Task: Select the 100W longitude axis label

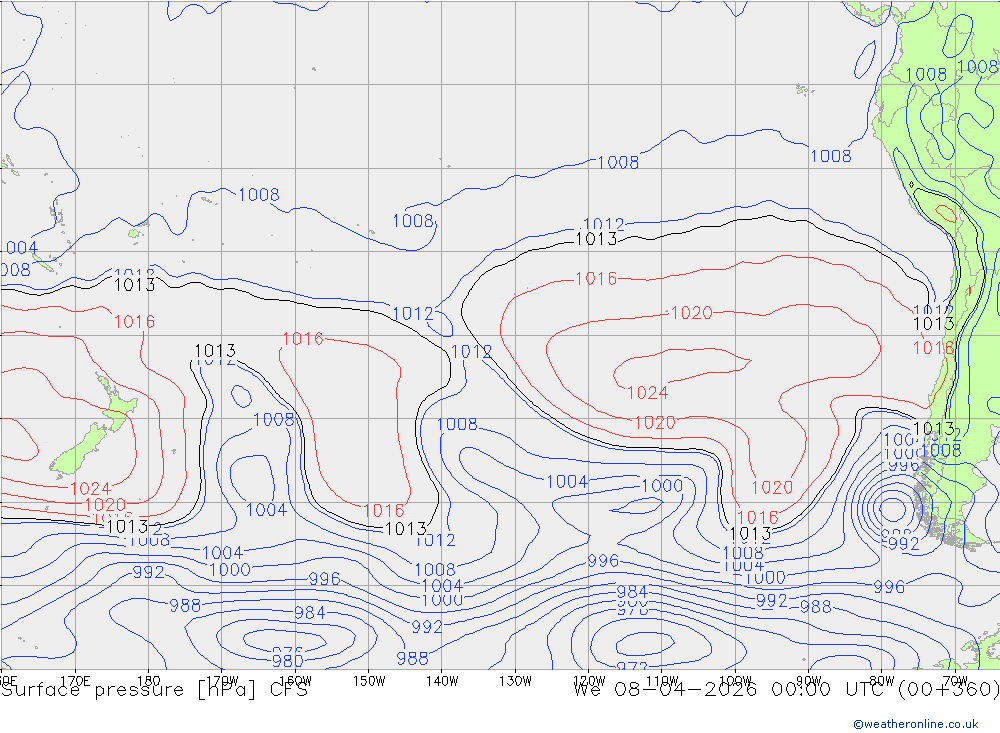Action: [x=735, y=680]
